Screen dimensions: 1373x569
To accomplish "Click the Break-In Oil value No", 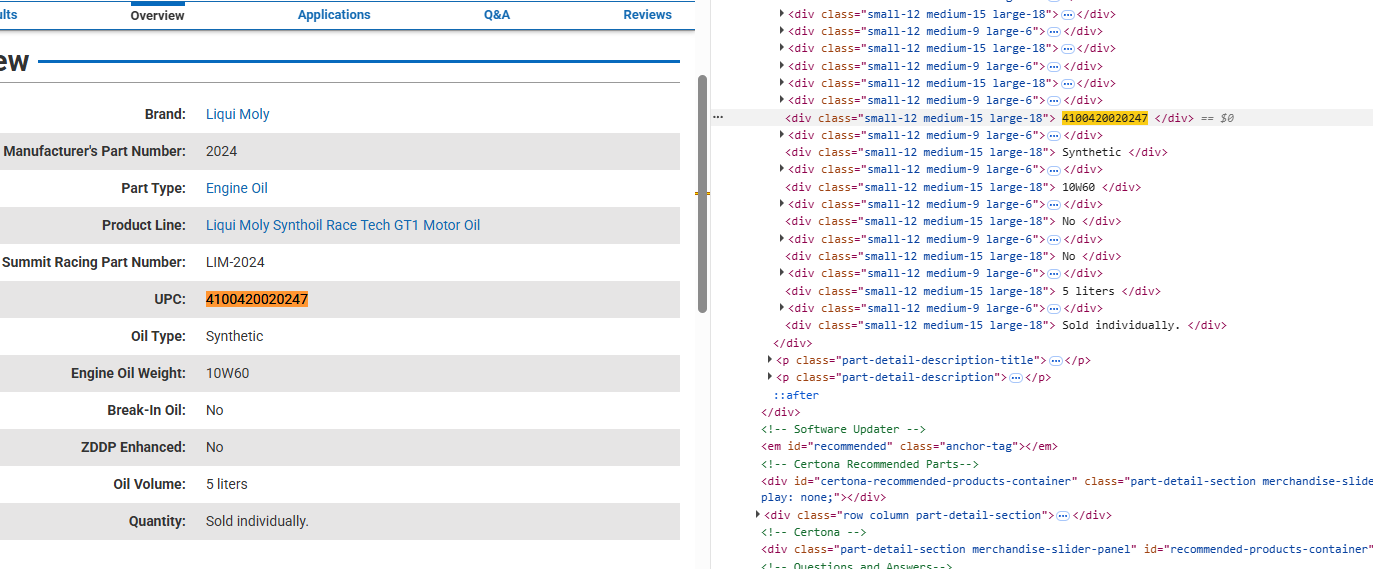I will coord(214,410).
